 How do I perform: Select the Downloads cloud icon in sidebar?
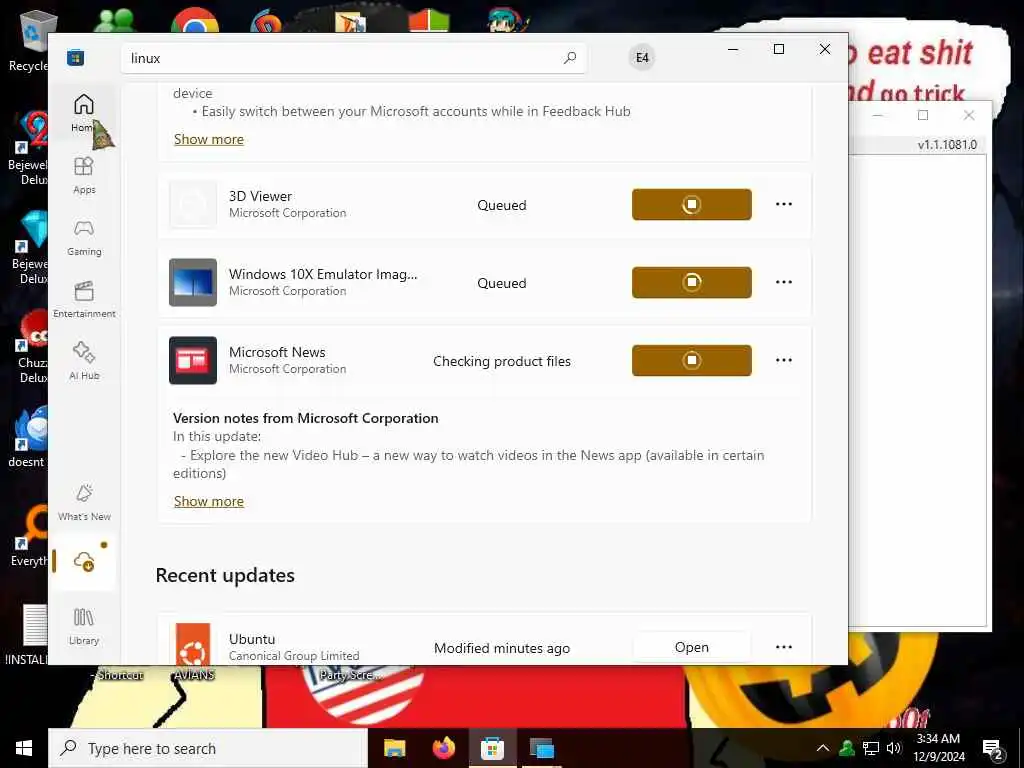coord(84,561)
